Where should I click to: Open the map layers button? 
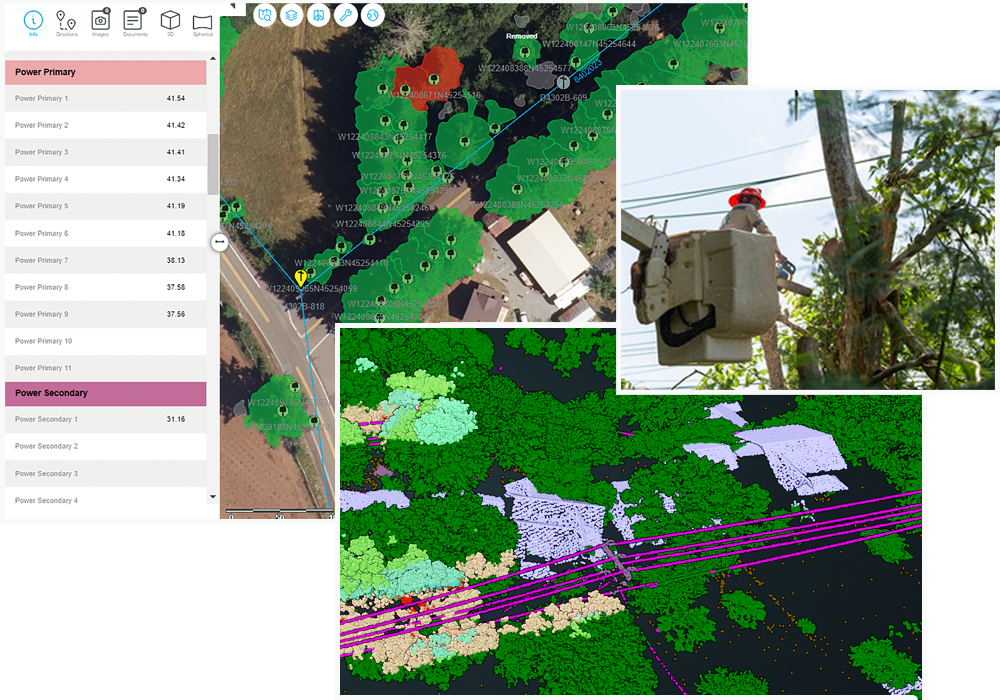coord(291,15)
